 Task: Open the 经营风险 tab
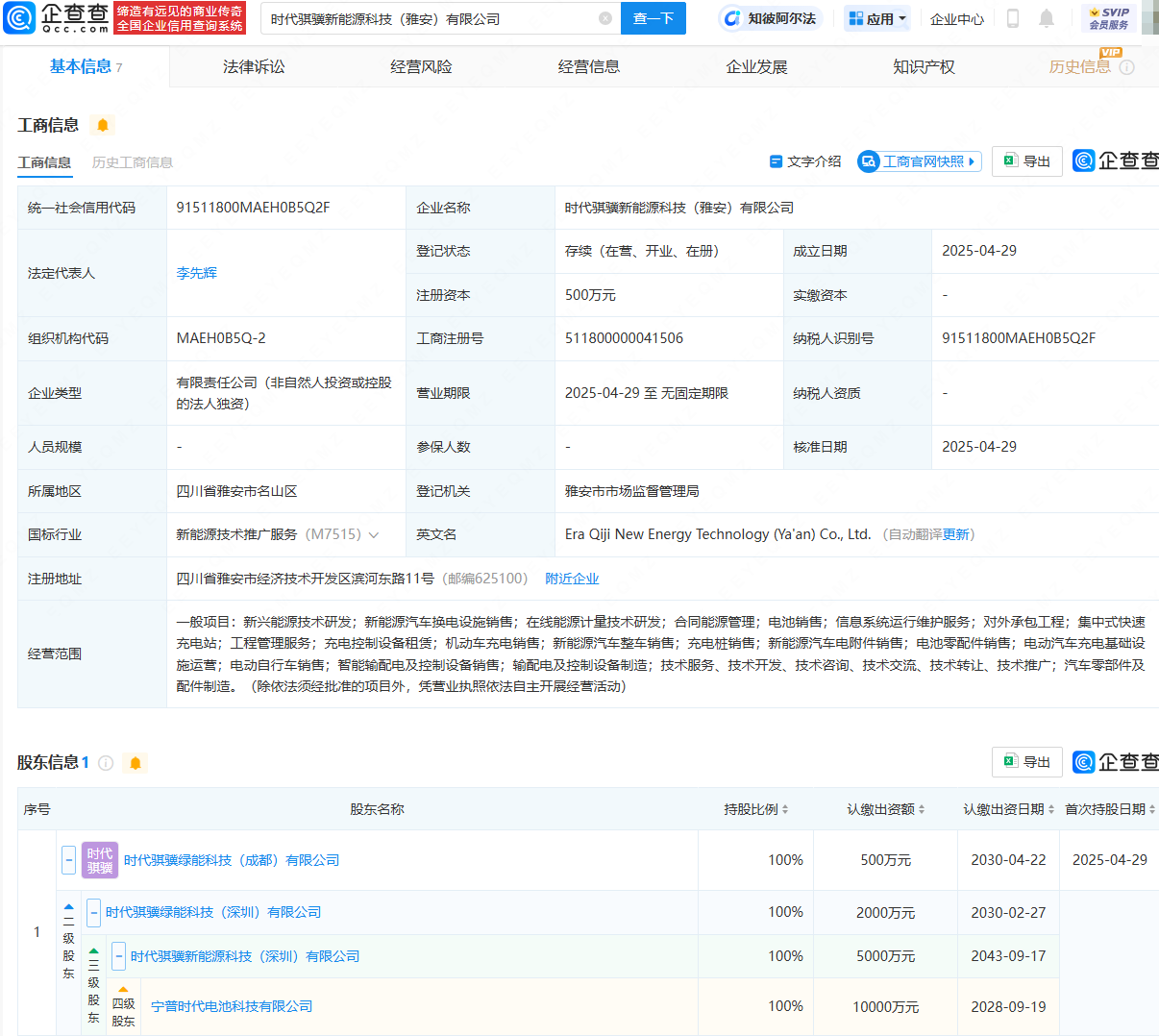[x=421, y=66]
